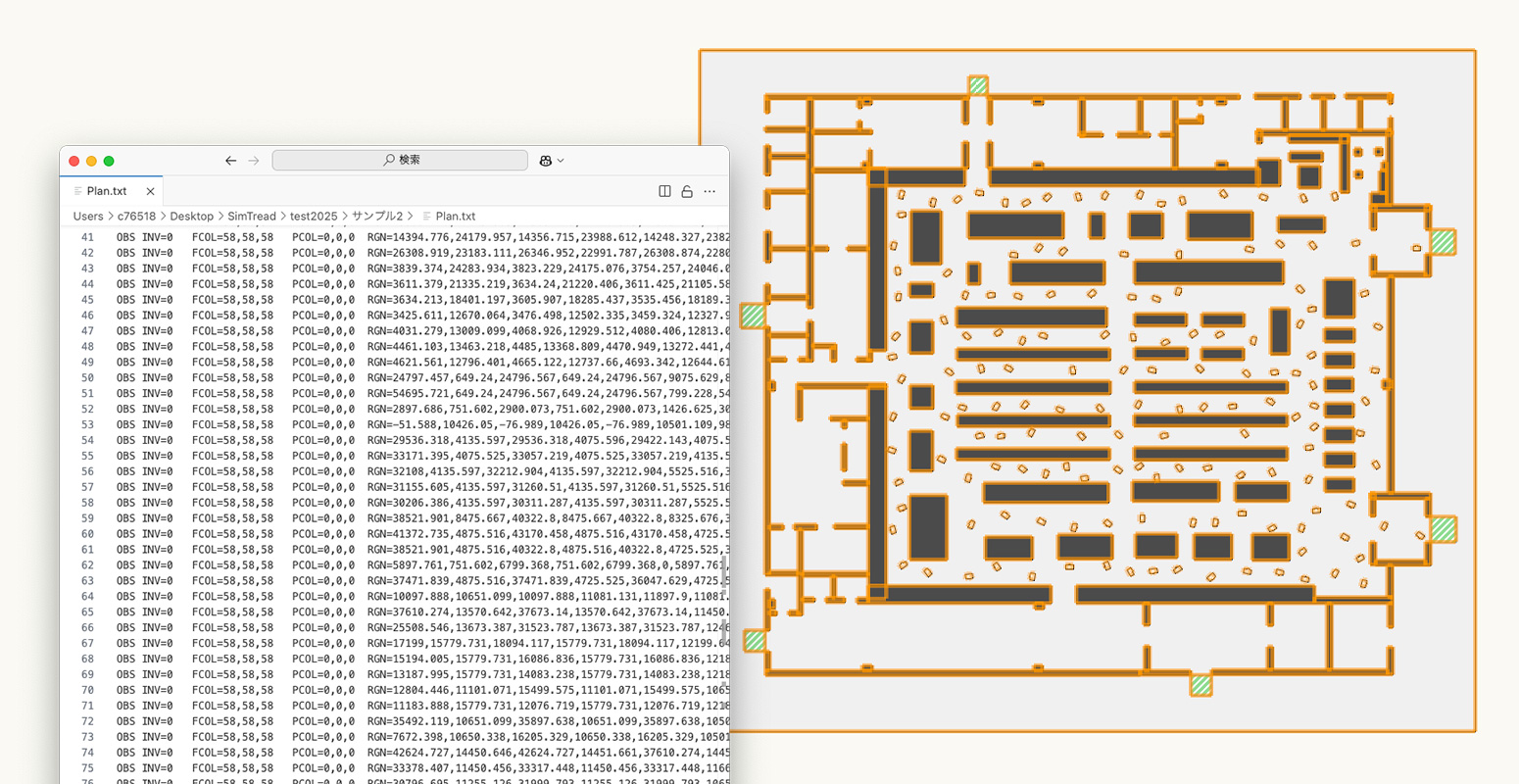This screenshot has height=784, width=1519.
Task: Expand the SimTread breadcrumb folder
Action: (252, 216)
